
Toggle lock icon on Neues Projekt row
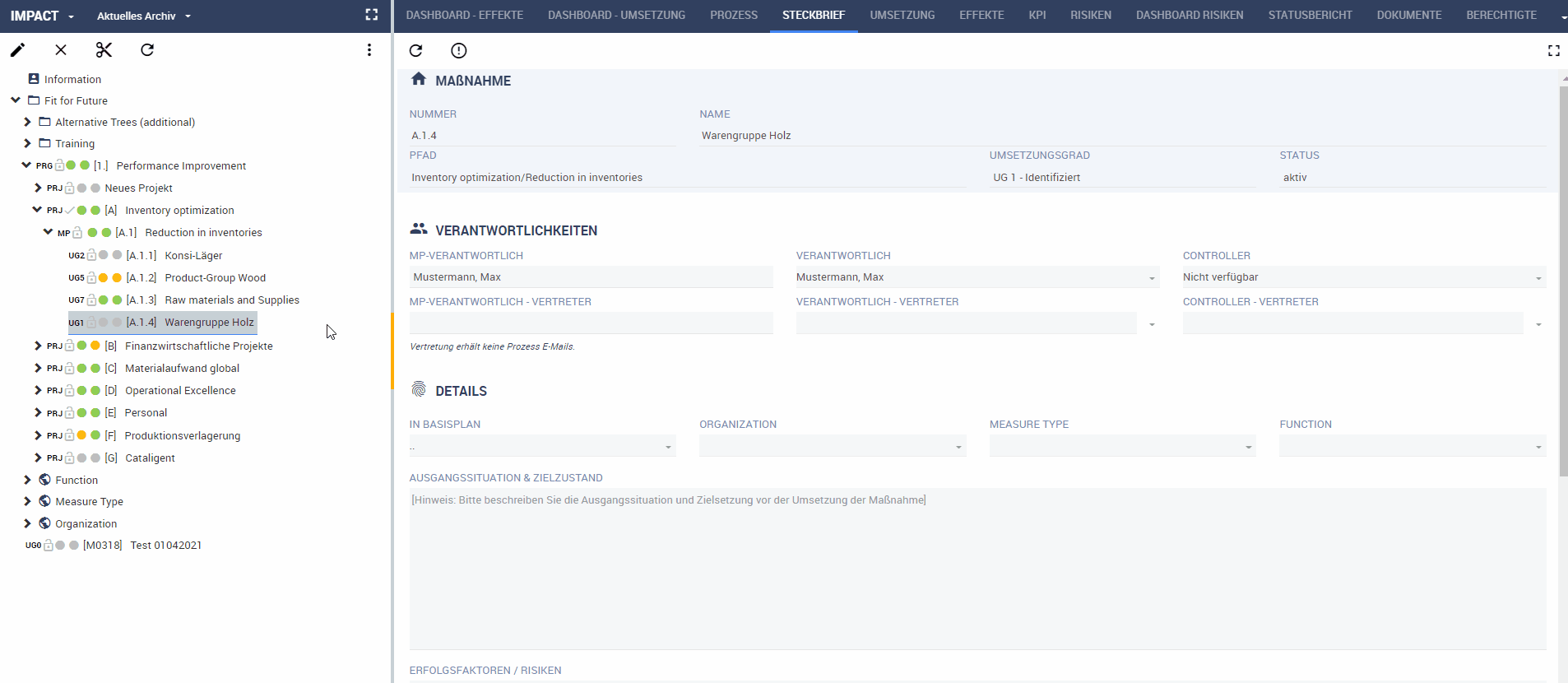click(x=70, y=188)
